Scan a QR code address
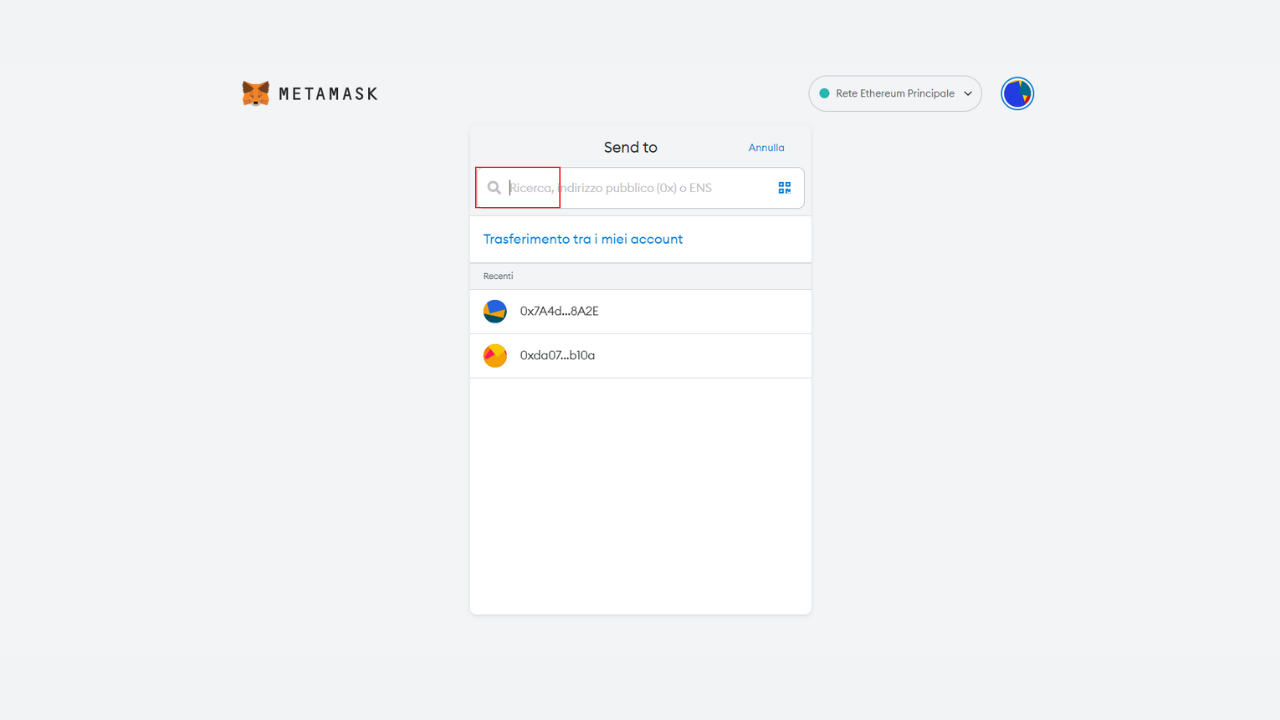The width and height of the screenshot is (1280, 720). coord(785,187)
